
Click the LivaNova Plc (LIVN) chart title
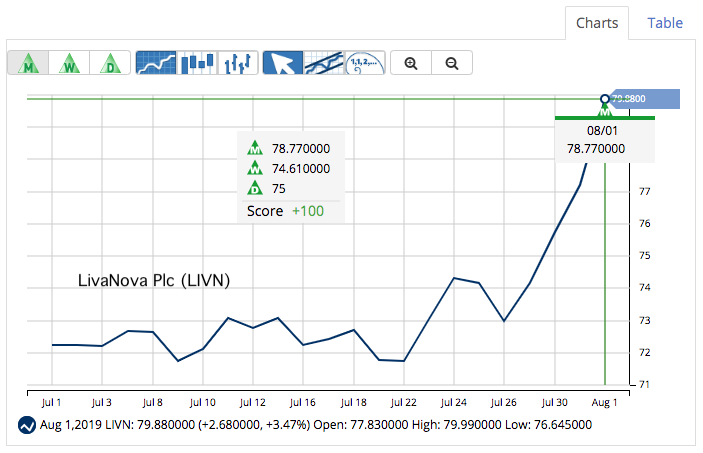pyautogui.click(x=154, y=281)
